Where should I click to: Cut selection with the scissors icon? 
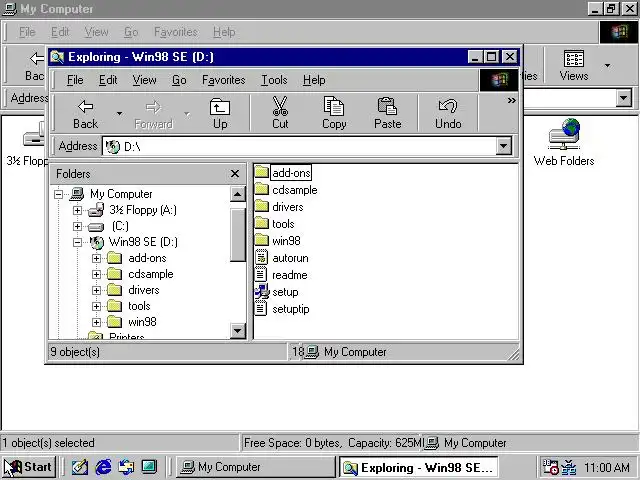pos(280,107)
